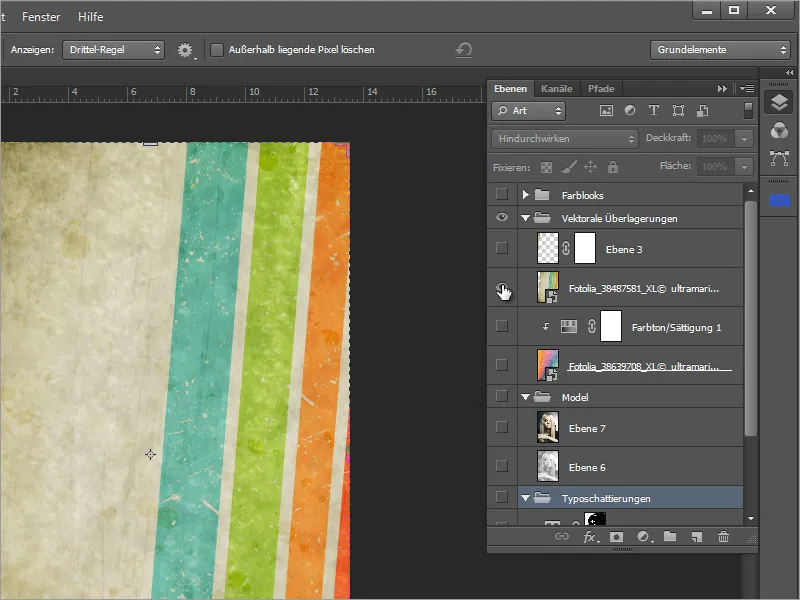This screenshot has height=600, width=800.
Task: Collapse panels double-arrow icon in Layers panel
Action: coord(722,89)
